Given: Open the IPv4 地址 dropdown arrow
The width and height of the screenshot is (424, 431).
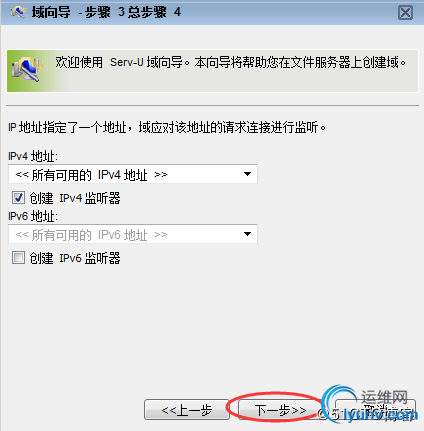Looking at the screenshot, I should [247, 174].
